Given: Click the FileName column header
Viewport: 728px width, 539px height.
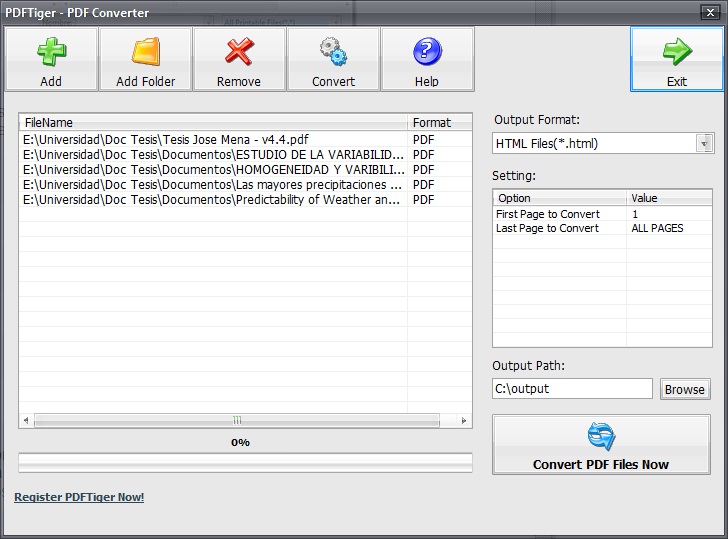Looking at the screenshot, I should [214, 123].
